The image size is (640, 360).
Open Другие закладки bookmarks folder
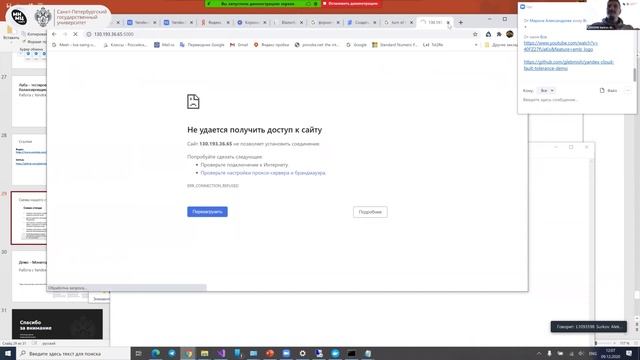tap(501, 45)
